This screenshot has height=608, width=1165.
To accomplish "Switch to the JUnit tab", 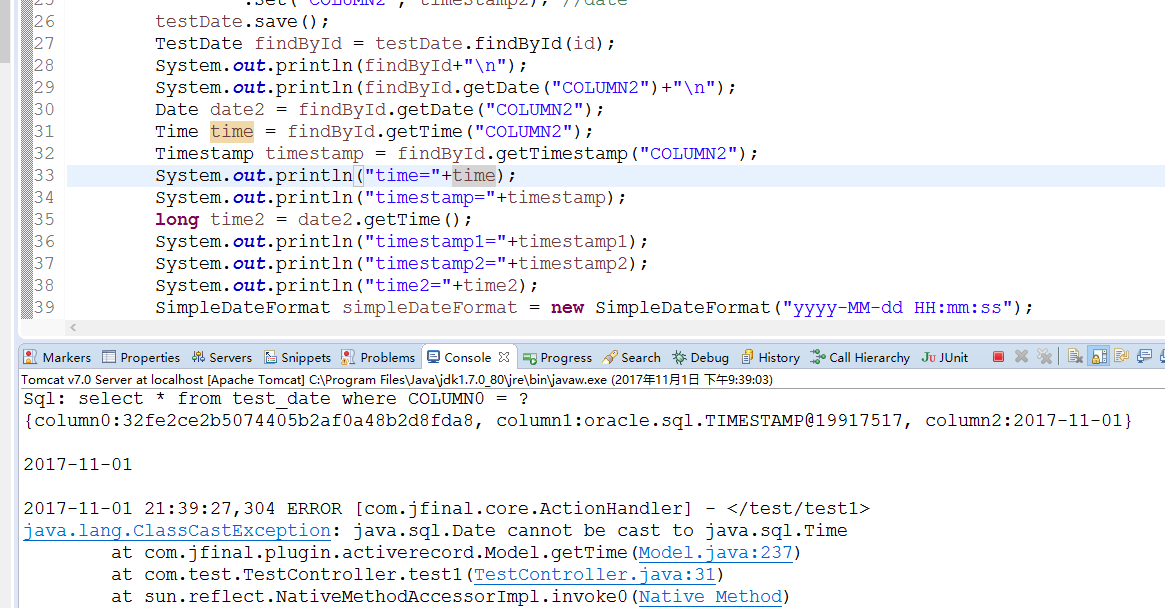I will coord(945,357).
